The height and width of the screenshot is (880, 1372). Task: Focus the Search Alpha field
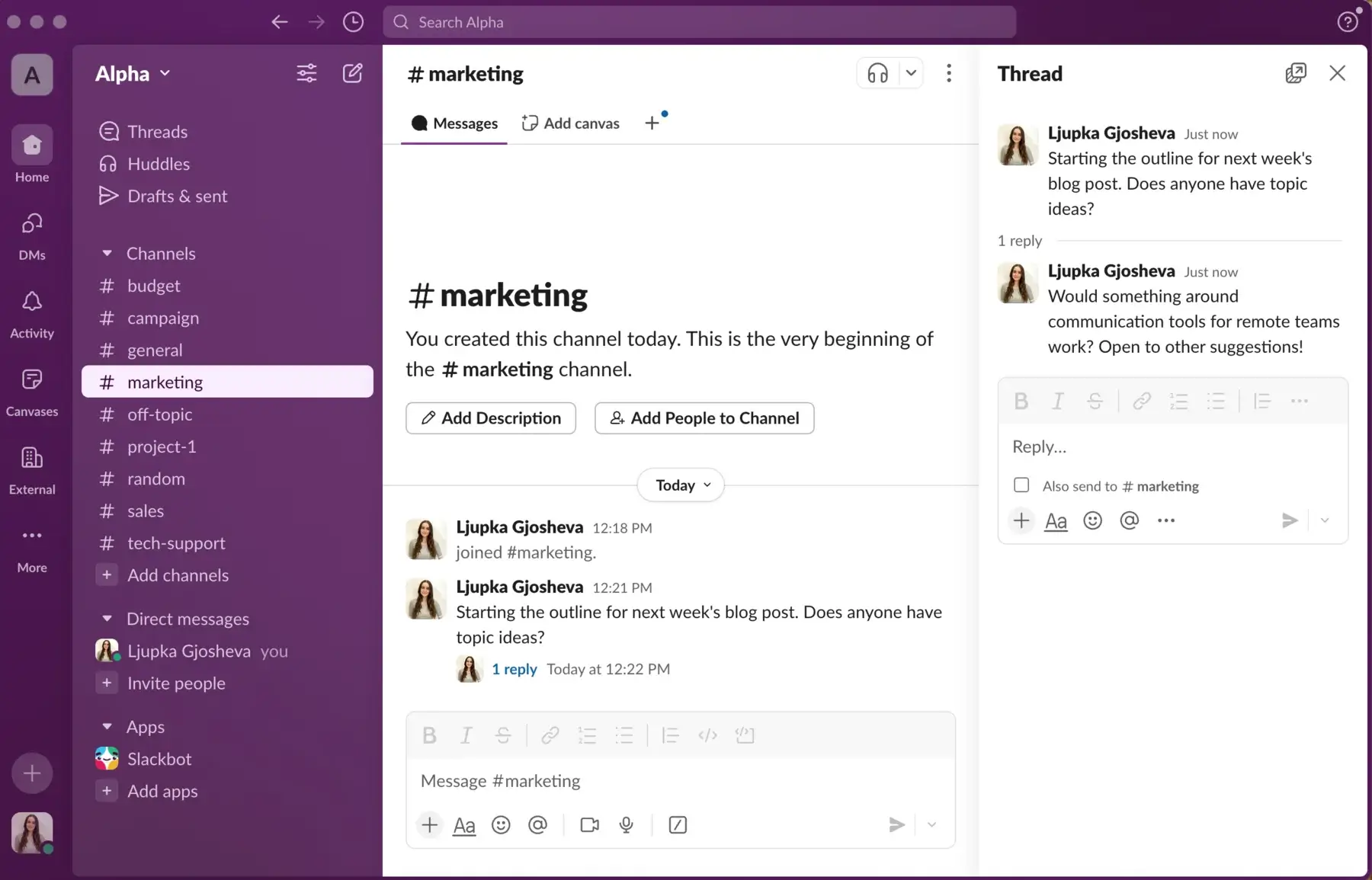[699, 22]
